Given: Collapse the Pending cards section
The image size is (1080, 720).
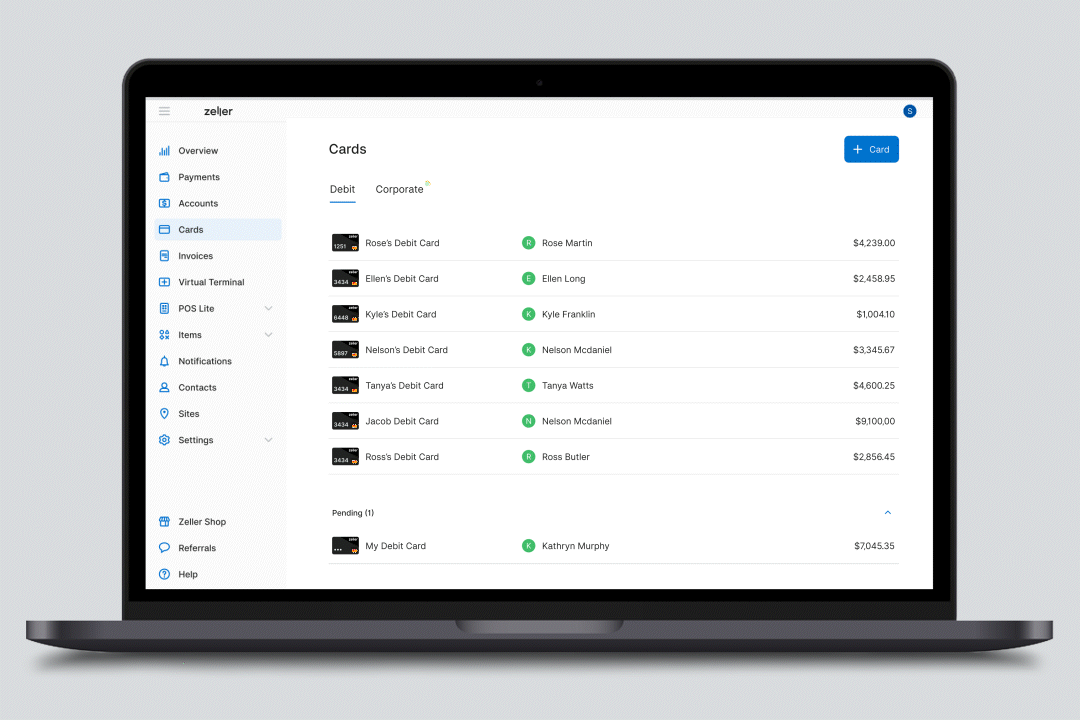Looking at the screenshot, I should pos(887,513).
